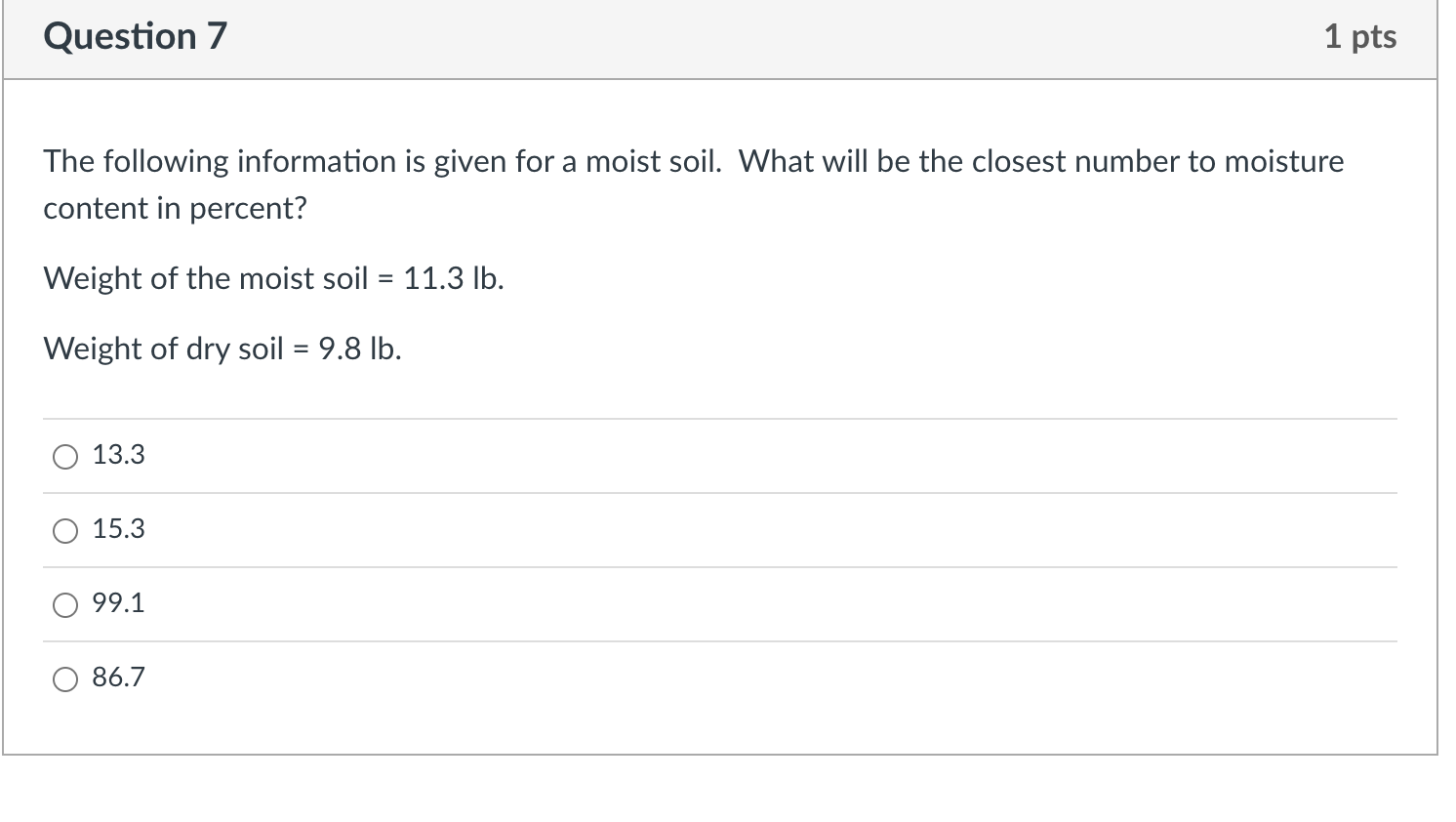Click the 15.3 answer label text
Viewport: 1456px width, 822px height.
pos(118,529)
